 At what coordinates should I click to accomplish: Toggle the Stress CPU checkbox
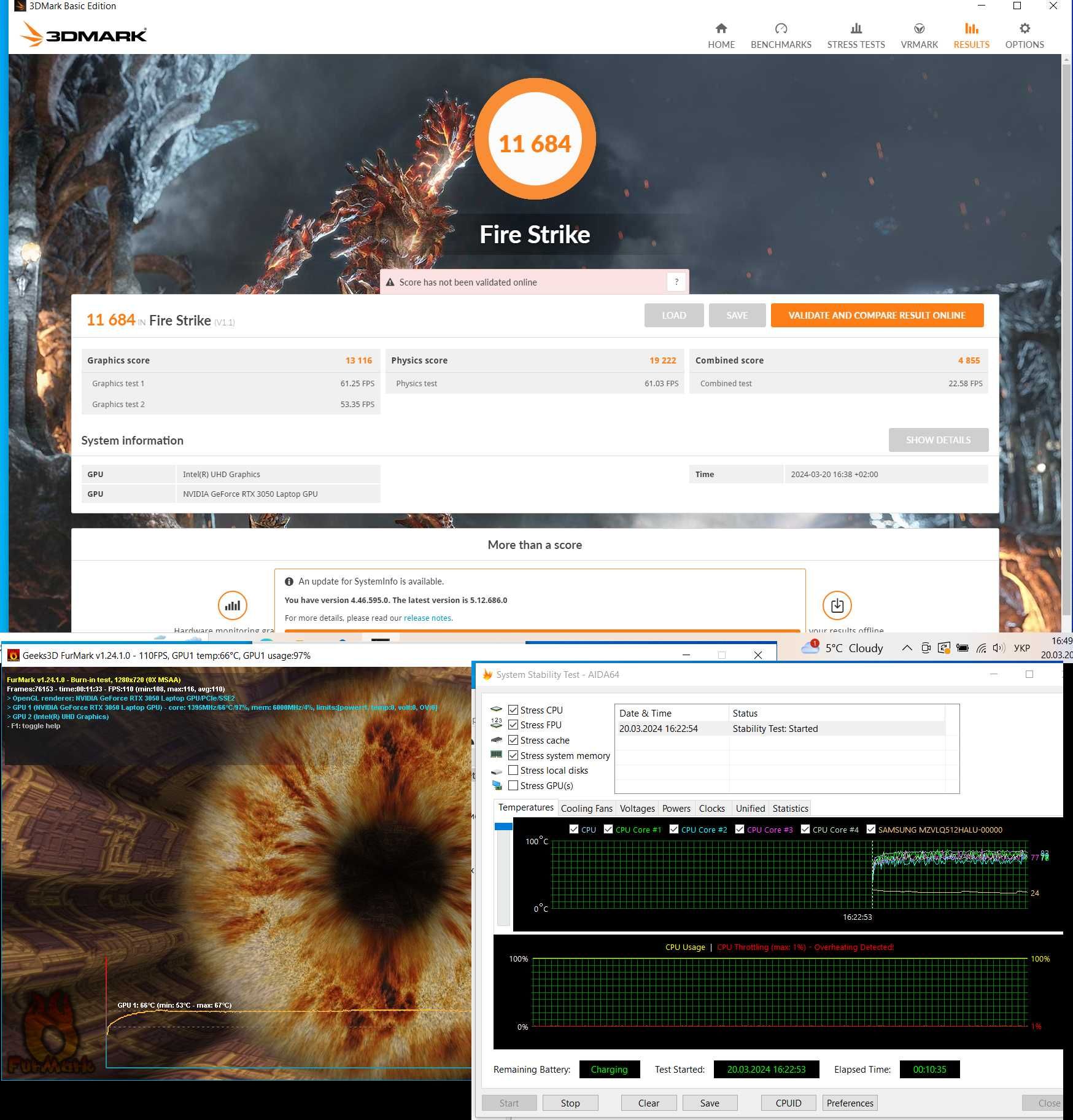coord(513,710)
